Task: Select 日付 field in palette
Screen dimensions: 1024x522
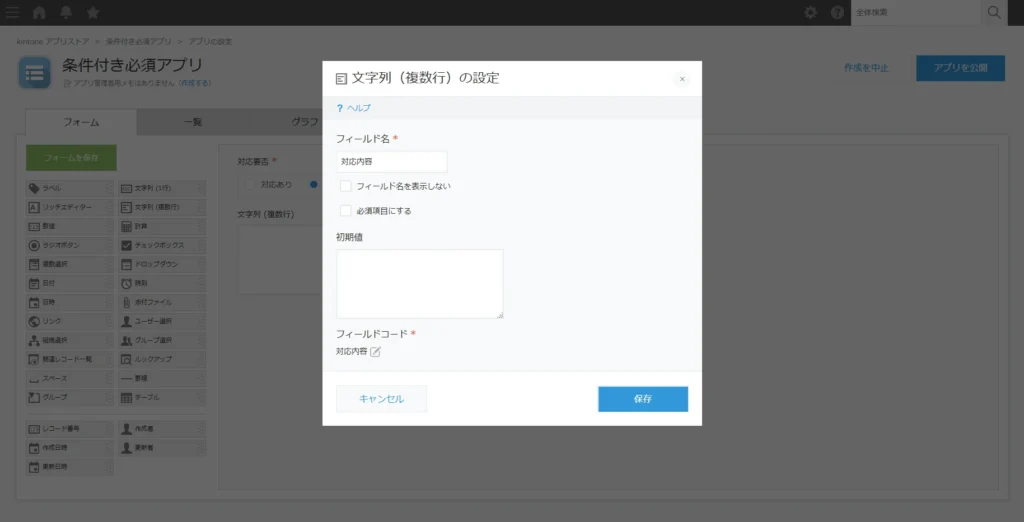Action: (x=70, y=284)
